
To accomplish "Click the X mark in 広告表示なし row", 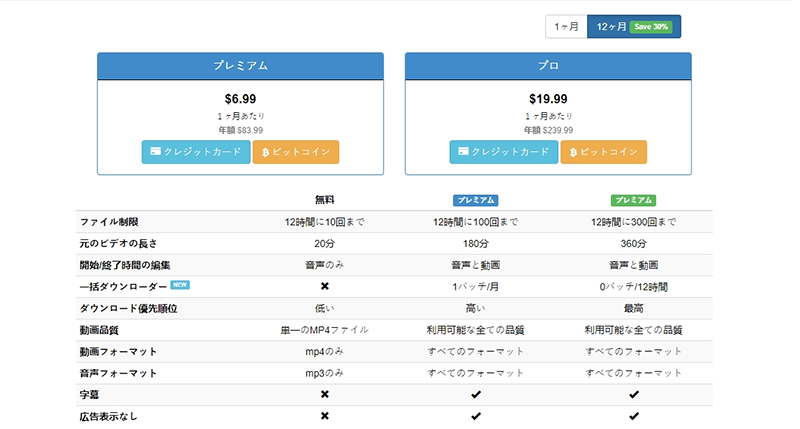I will [324, 416].
